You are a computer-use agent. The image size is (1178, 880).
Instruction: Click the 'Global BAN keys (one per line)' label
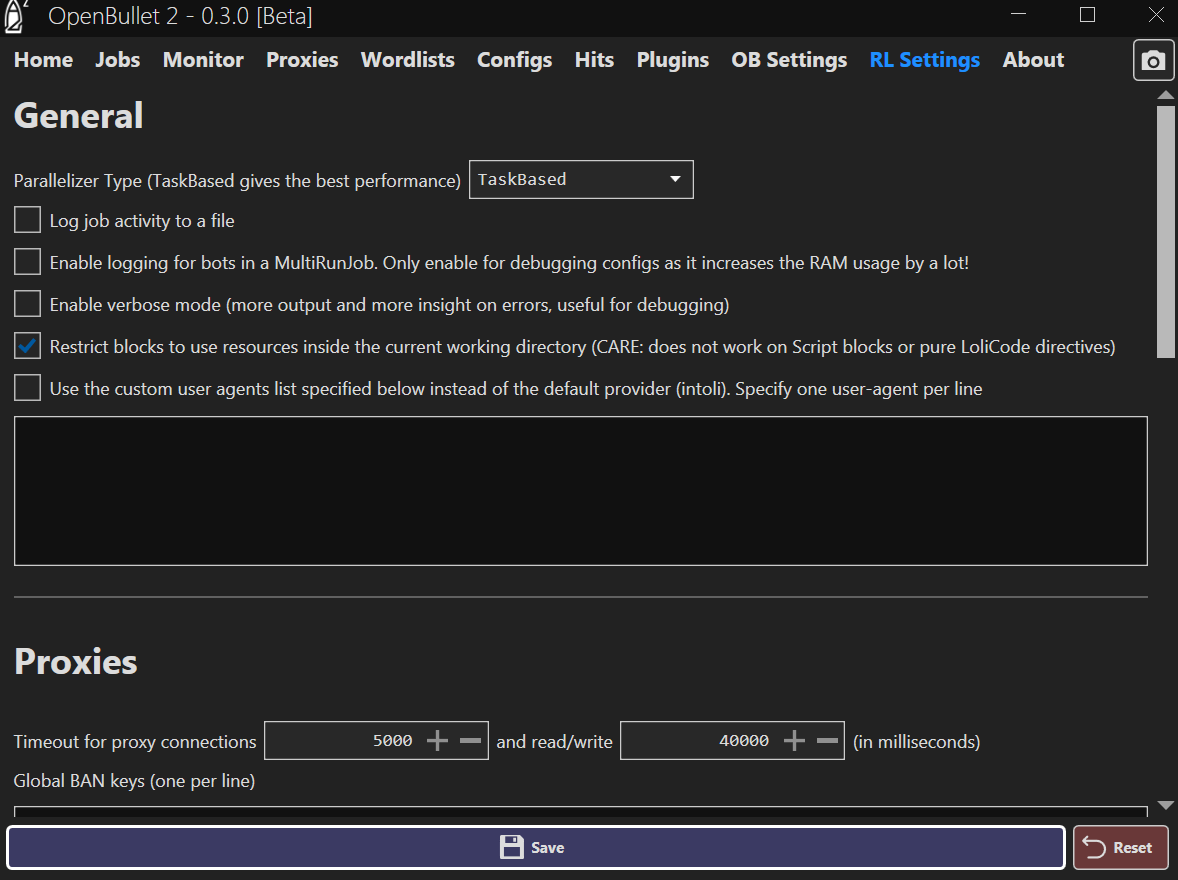tap(134, 781)
